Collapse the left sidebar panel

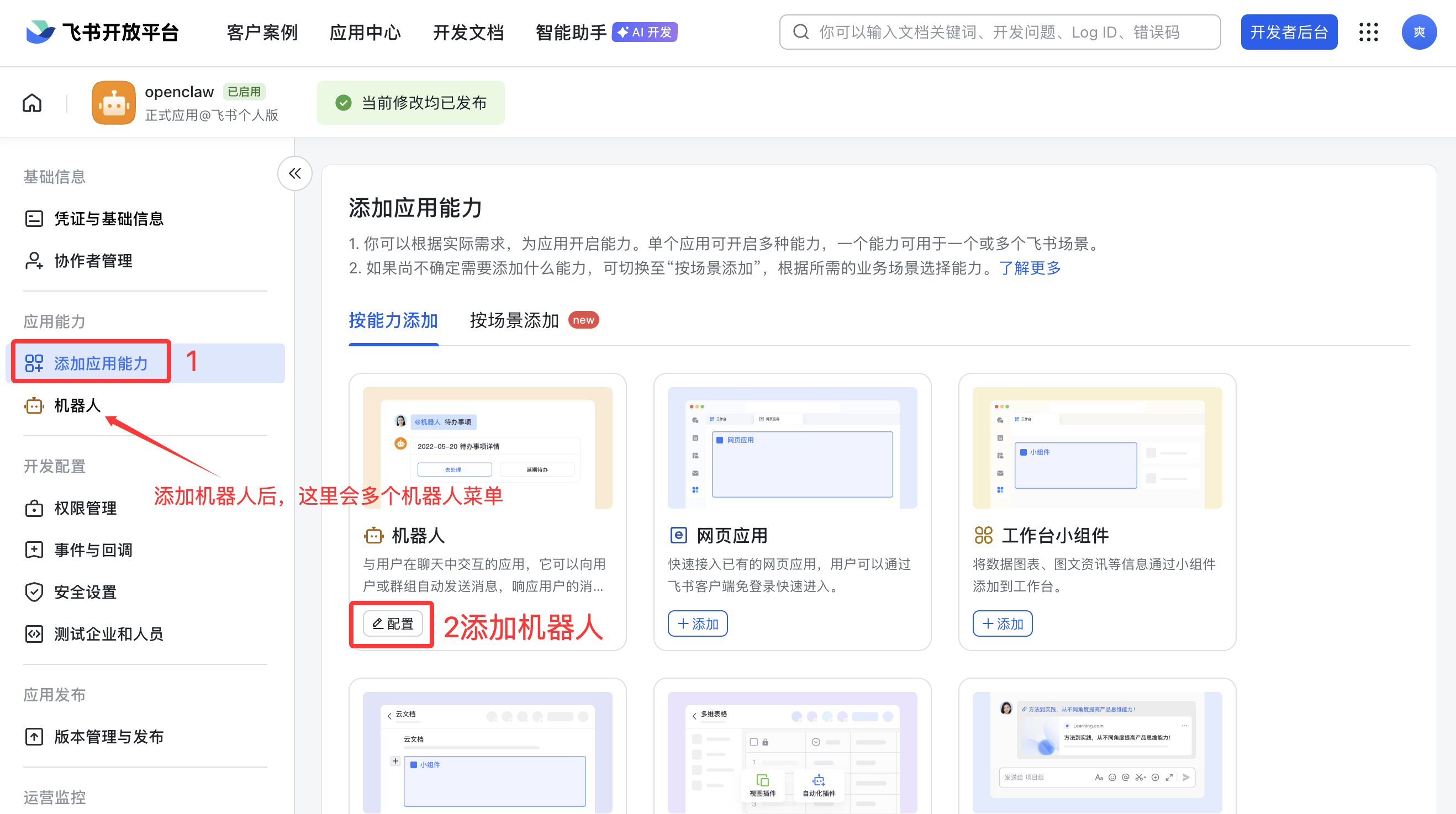(294, 173)
